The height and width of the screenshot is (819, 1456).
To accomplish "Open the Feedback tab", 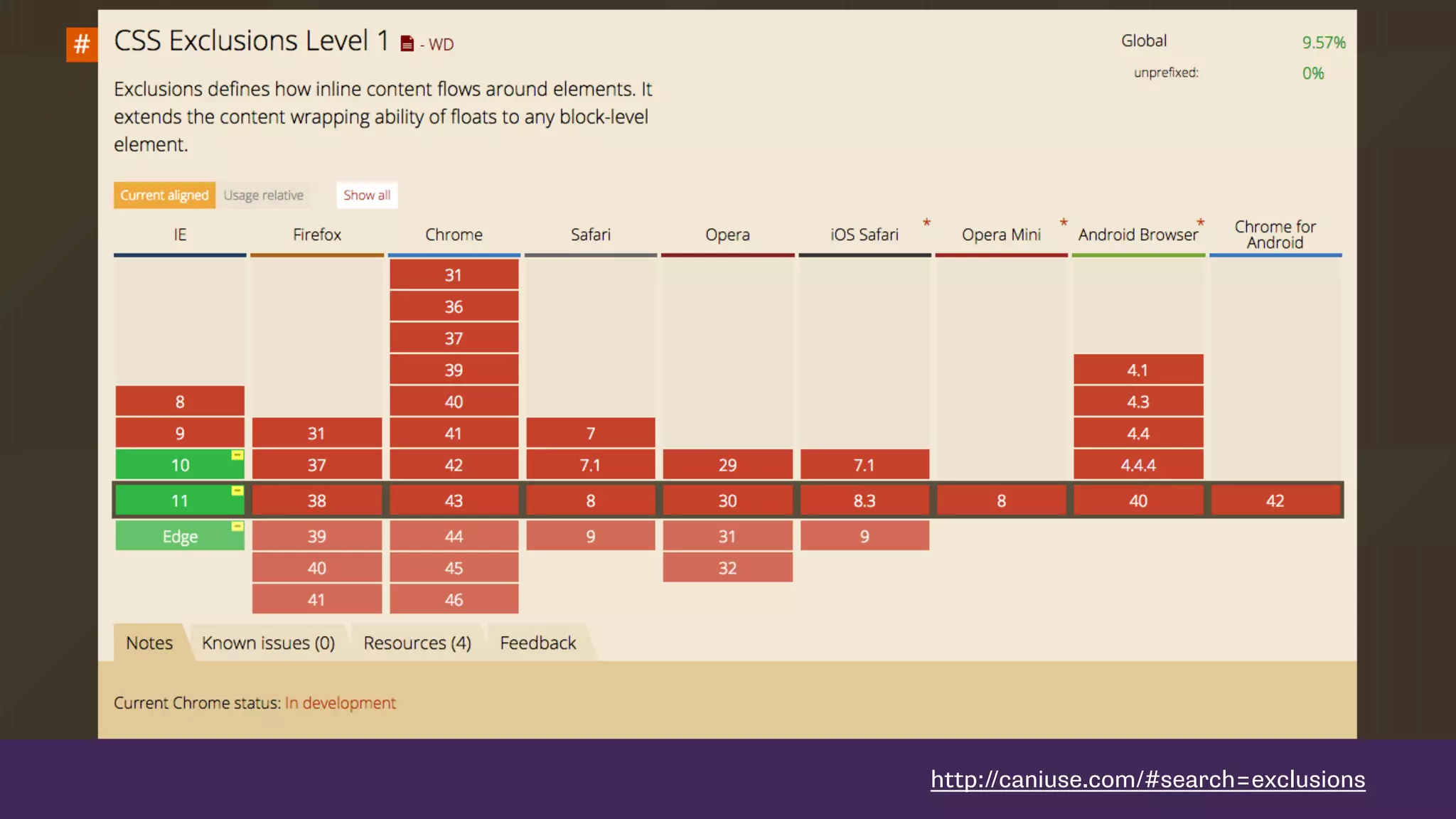I will click(537, 643).
